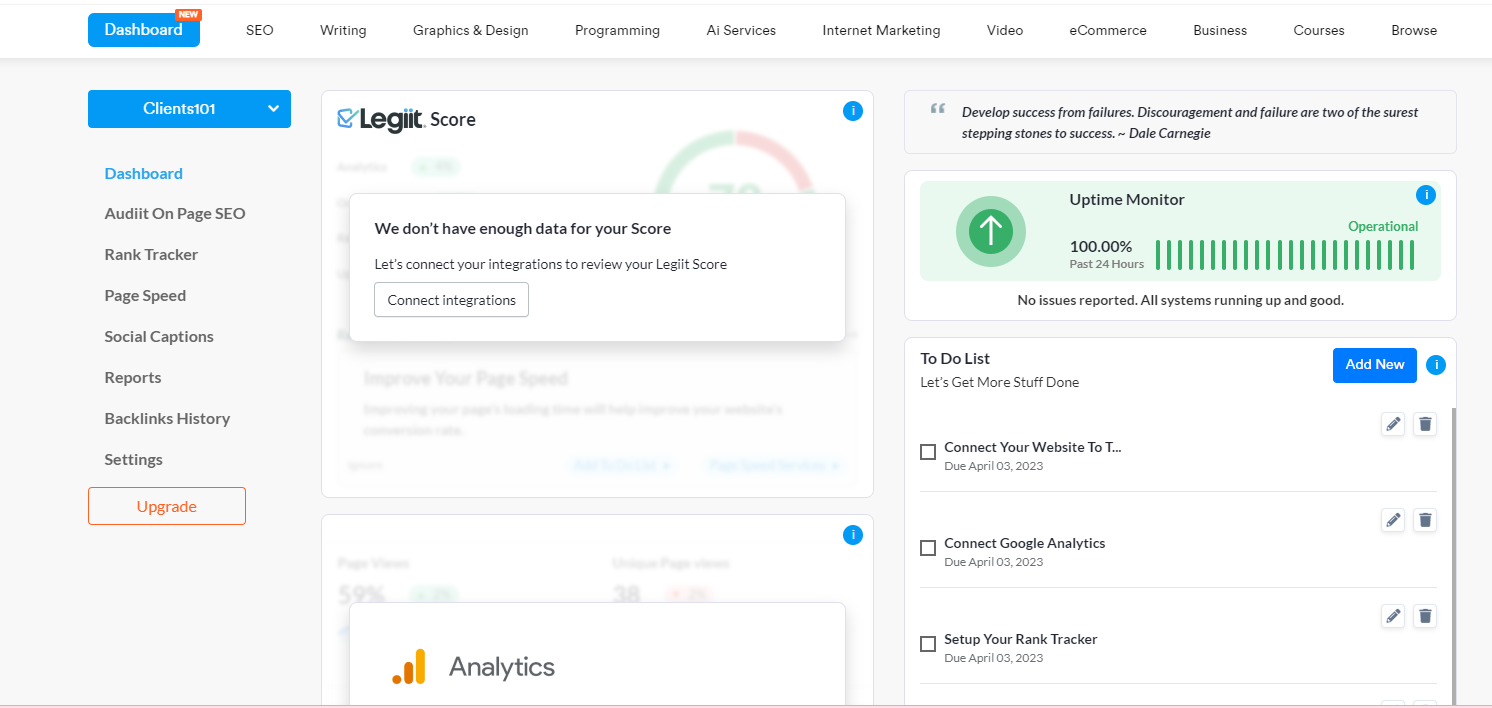The height and width of the screenshot is (708, 1492).
Task: Open the Writing menu
Action: (x=343, y=30)
